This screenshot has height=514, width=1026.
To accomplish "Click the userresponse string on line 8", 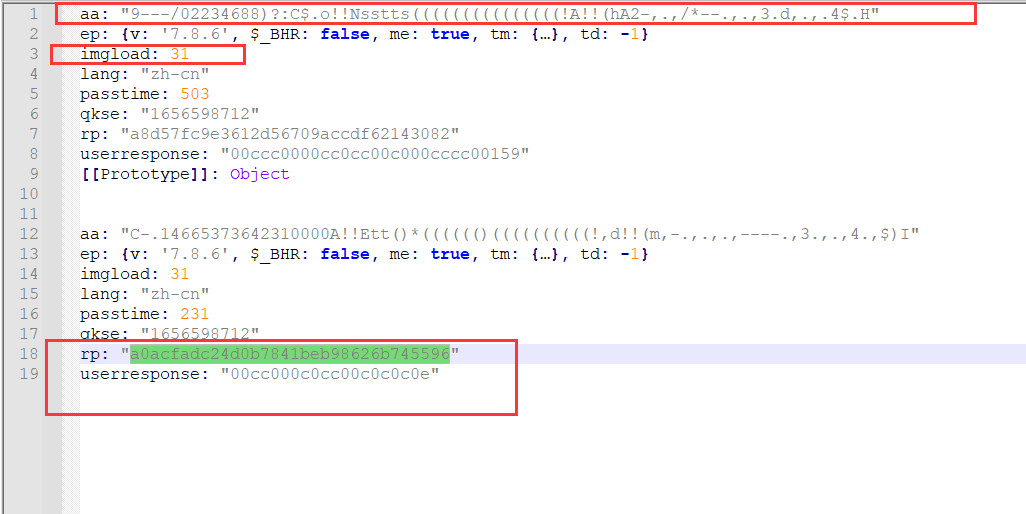I will pos(375,154).
